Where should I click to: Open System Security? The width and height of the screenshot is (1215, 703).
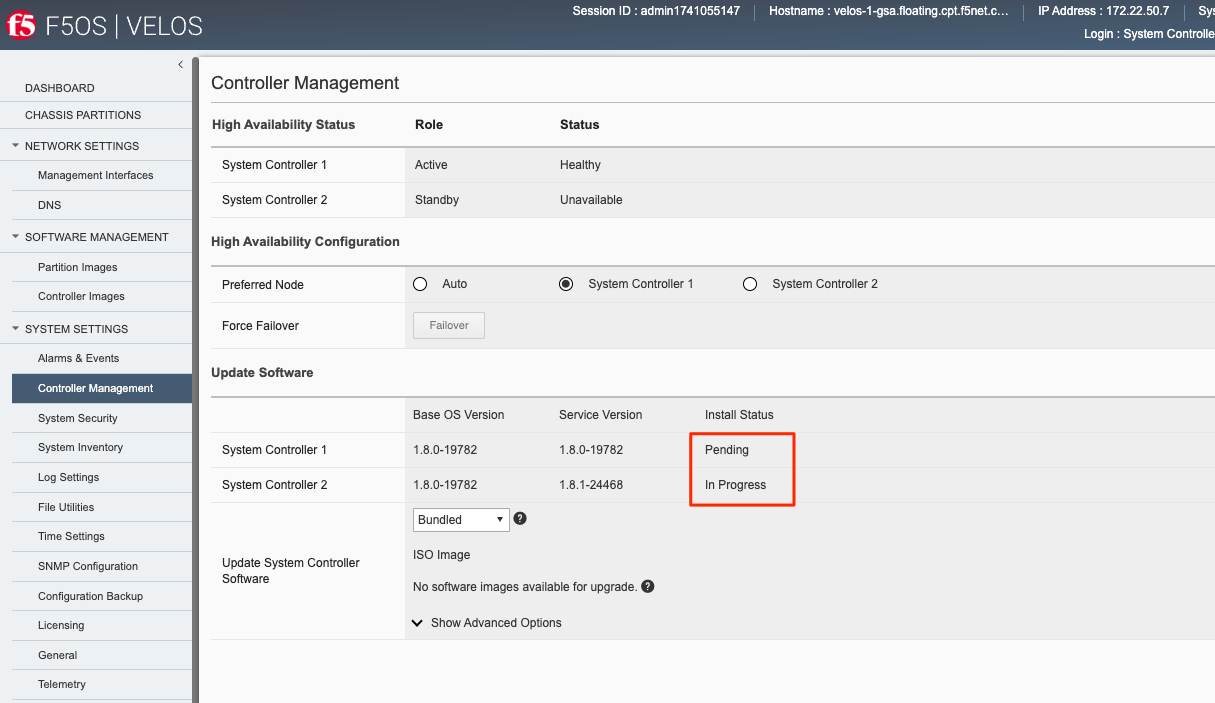[x=78, y=418]
